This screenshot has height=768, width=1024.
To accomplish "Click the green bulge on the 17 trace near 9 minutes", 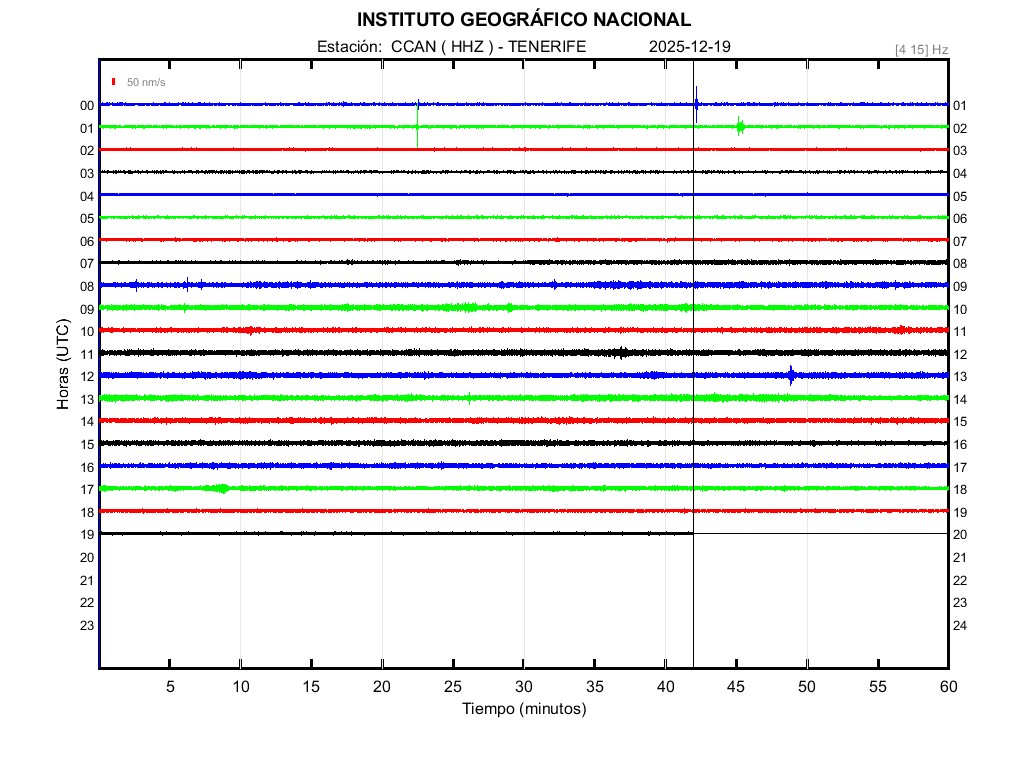I will click(221, 488).
